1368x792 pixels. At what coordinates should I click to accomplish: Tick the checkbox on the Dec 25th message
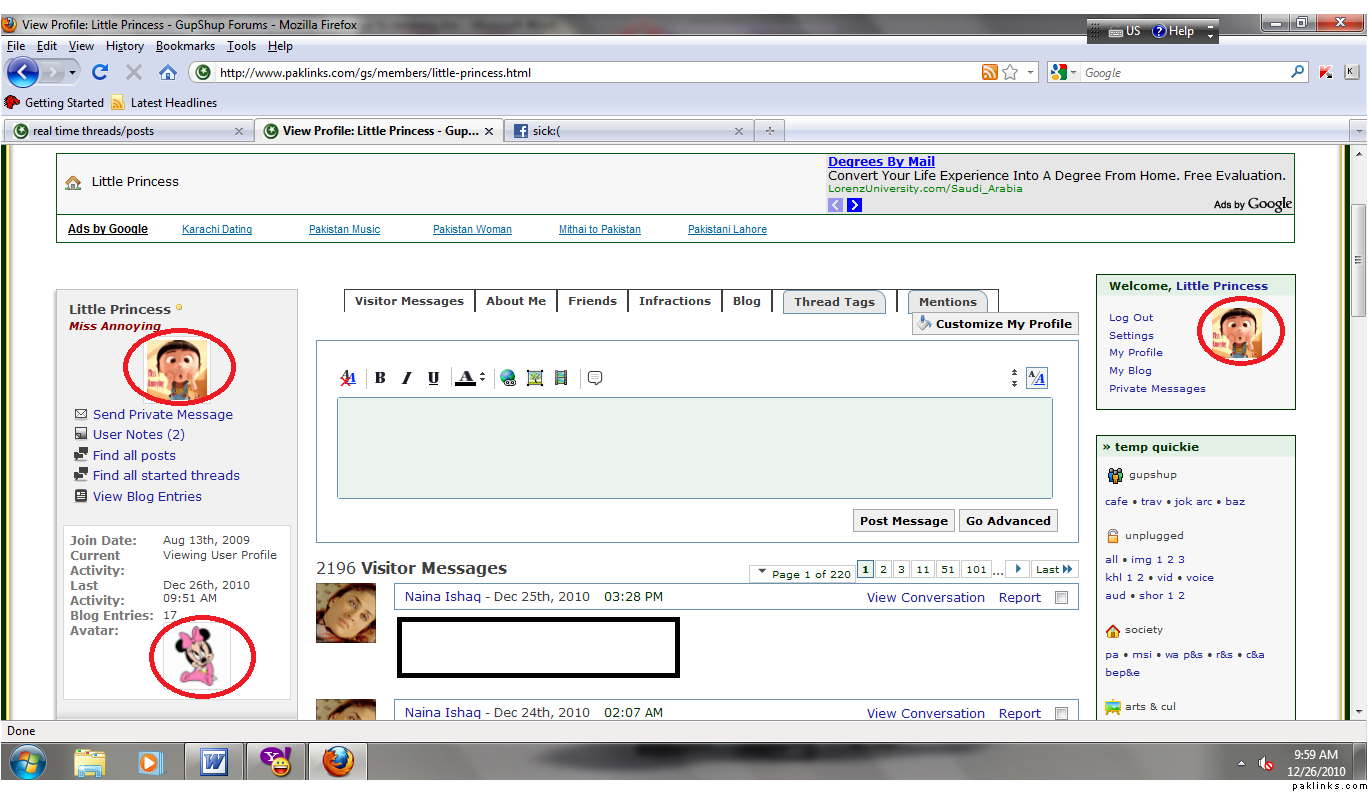click(x=1061, y=598)
